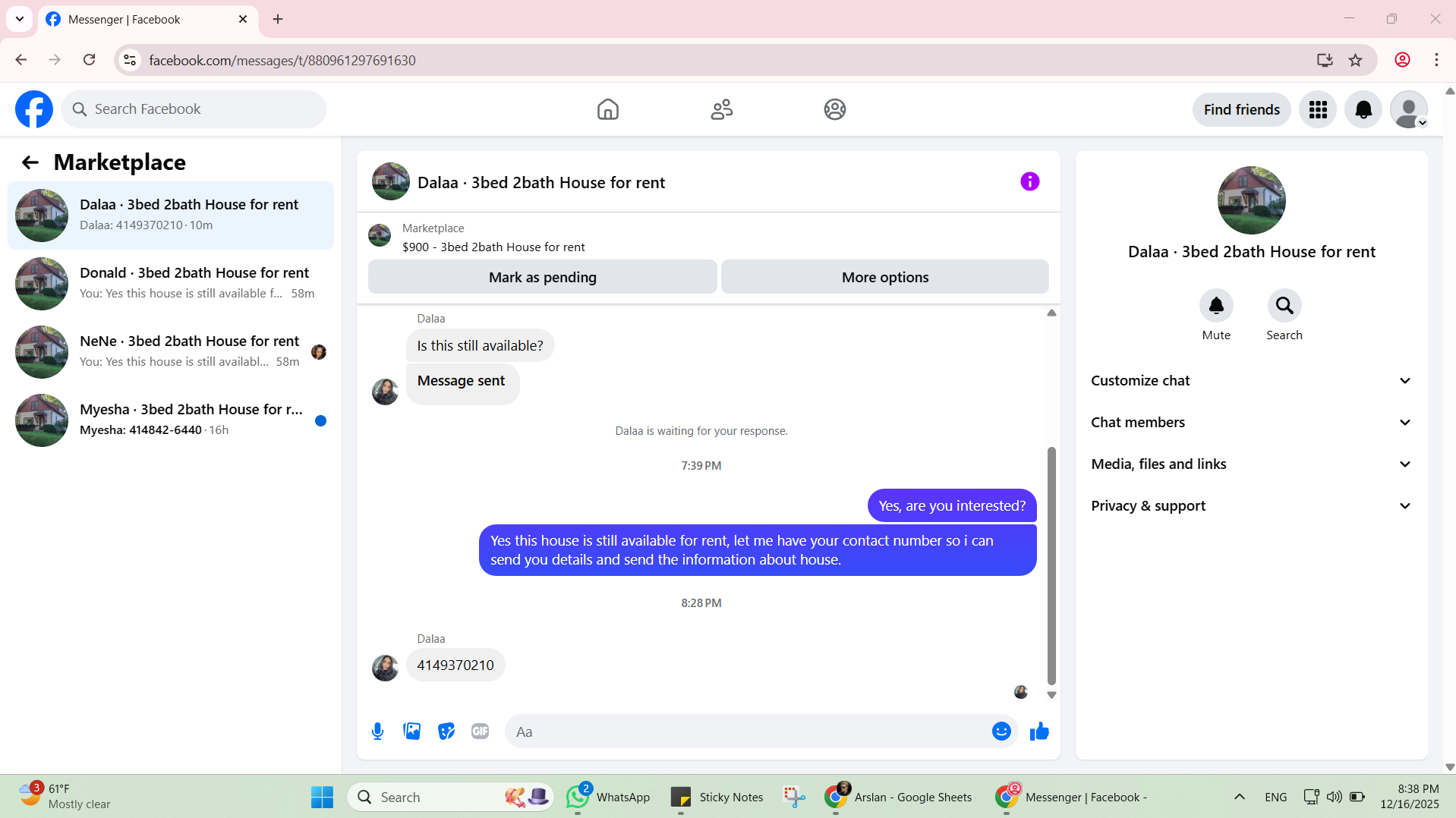This screenshot has width=1456, height=818.
Task: Open listing thumbnail in right info panel
Action: (x=1251, y=200)
